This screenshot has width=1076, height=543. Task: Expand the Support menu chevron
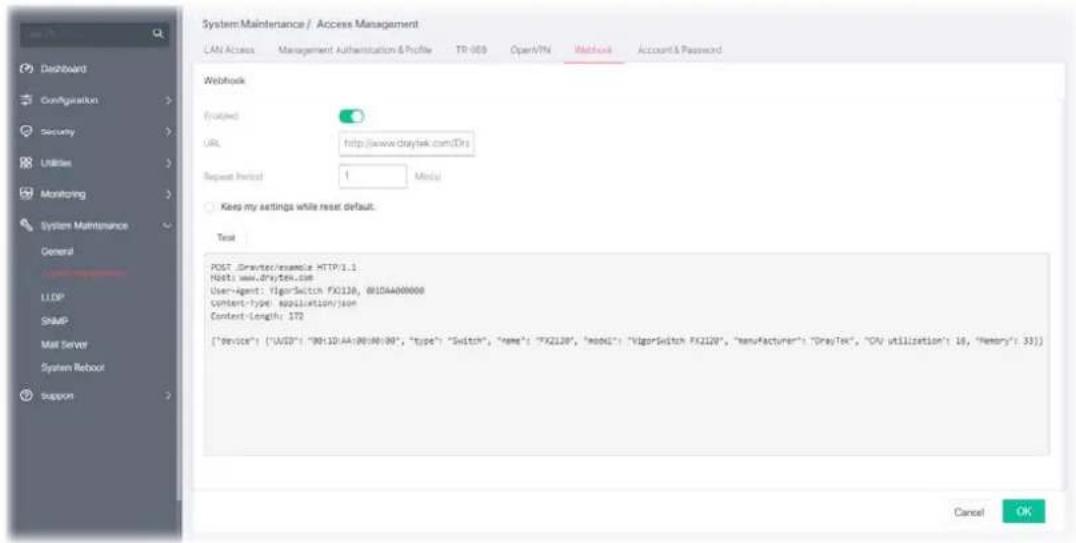pyautogui.click(x=167, y=395)
